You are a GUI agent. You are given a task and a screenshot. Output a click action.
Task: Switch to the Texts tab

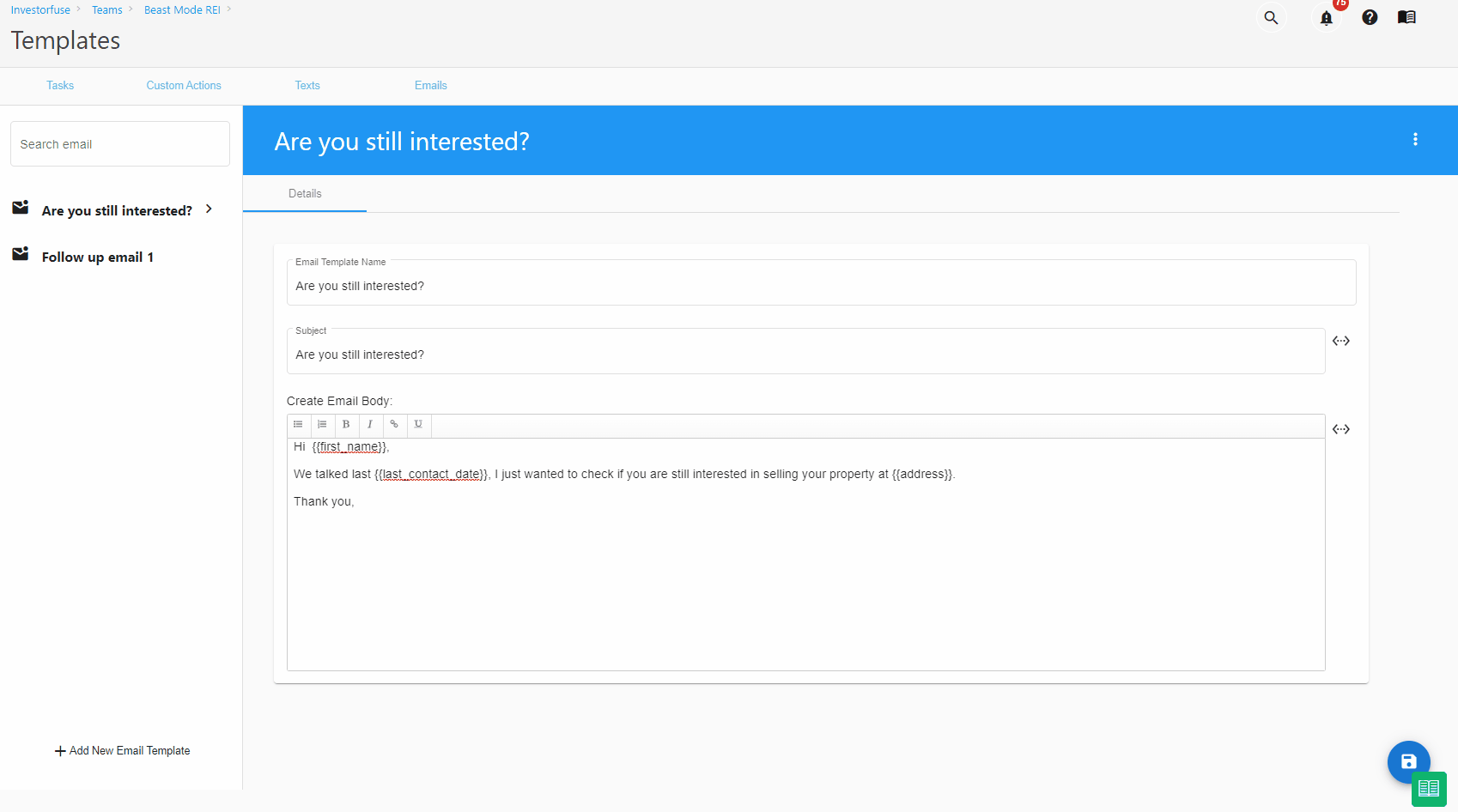[307, 85]
